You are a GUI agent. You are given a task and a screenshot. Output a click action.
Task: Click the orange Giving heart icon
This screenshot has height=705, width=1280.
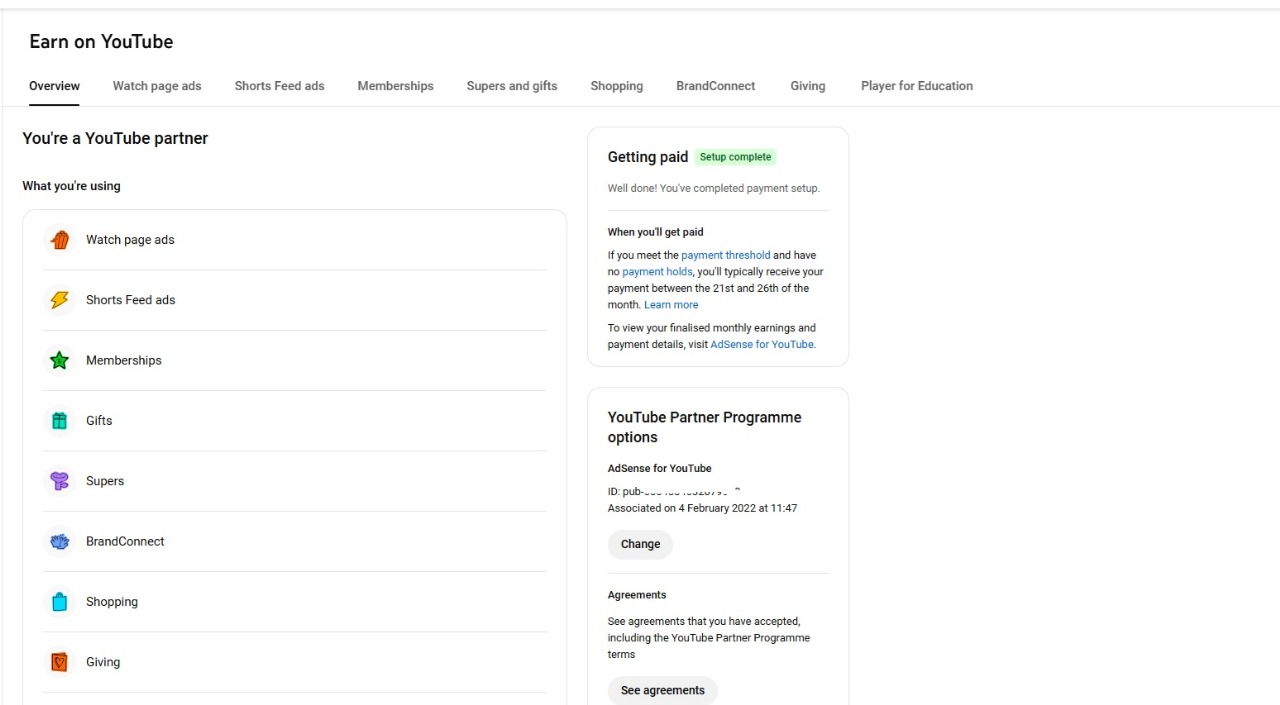pyautogui.click(x=60, y=662)
